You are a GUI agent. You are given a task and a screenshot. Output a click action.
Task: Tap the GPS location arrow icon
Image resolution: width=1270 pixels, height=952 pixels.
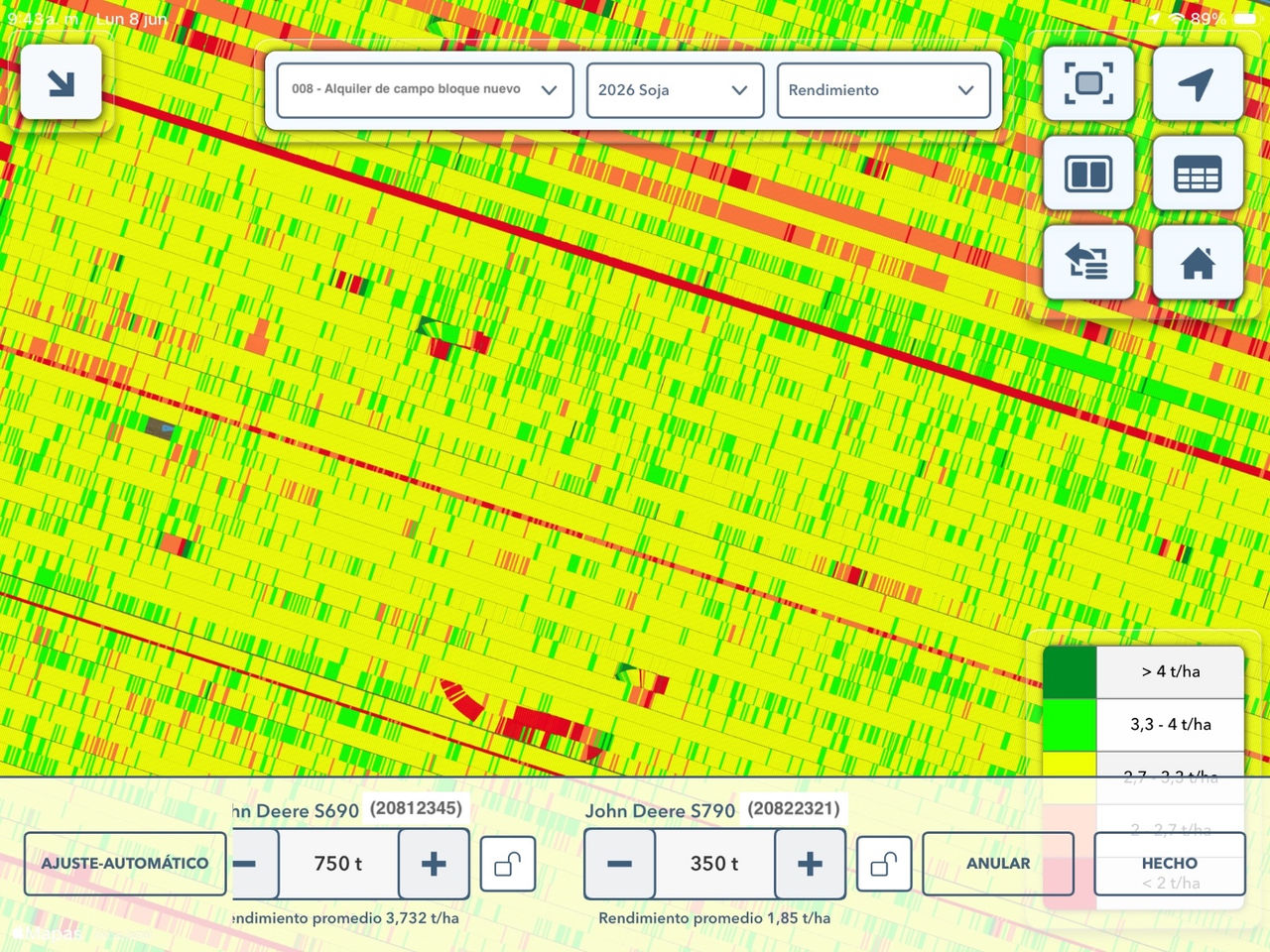pyautogui.click(x=1198, y=83)
